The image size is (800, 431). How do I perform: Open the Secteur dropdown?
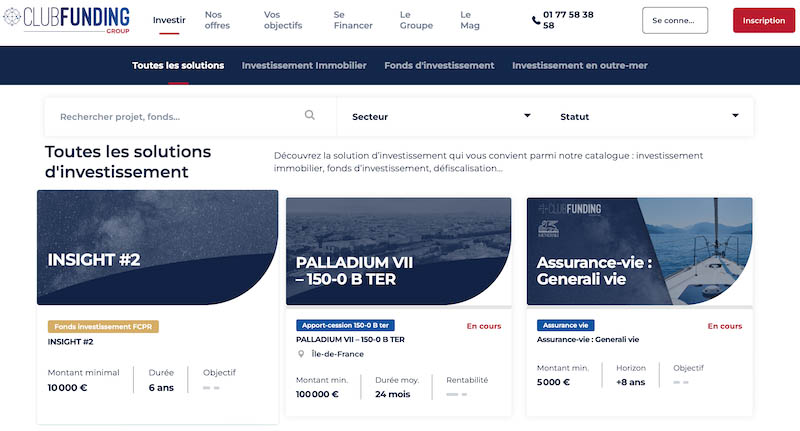tap(441, 117)
